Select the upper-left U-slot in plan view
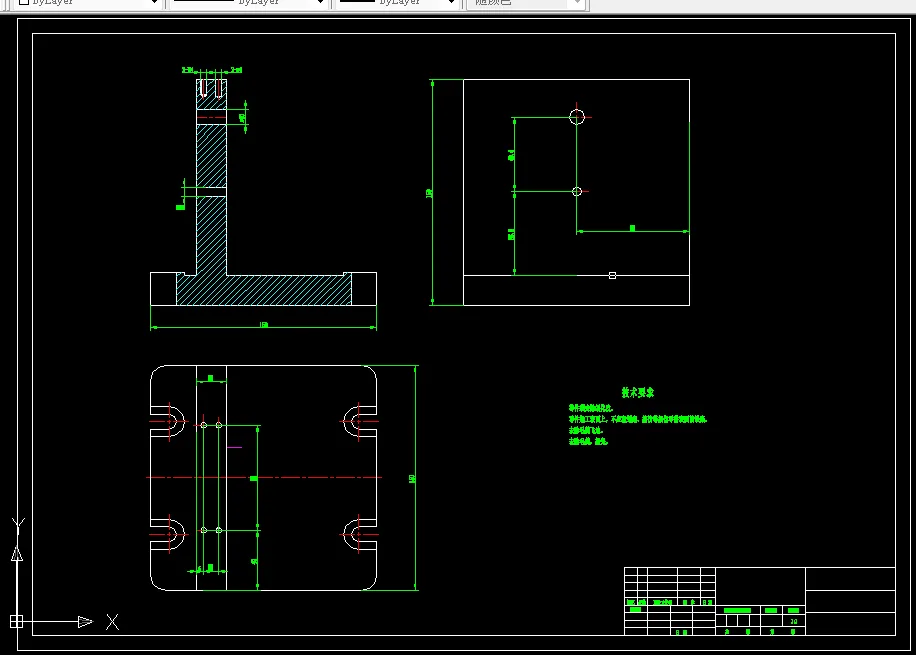Image resolution: width=916 pixels, height=655 pixels. click(168, 421)
